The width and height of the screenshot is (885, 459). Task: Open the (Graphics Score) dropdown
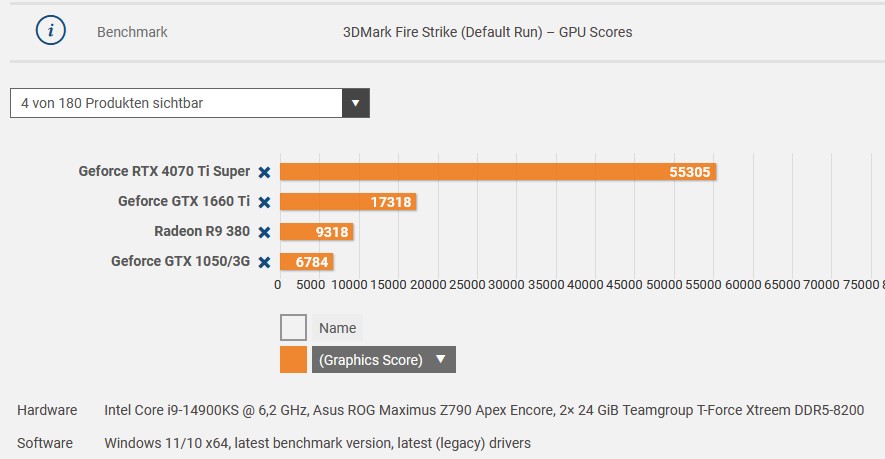pos(384,360)
